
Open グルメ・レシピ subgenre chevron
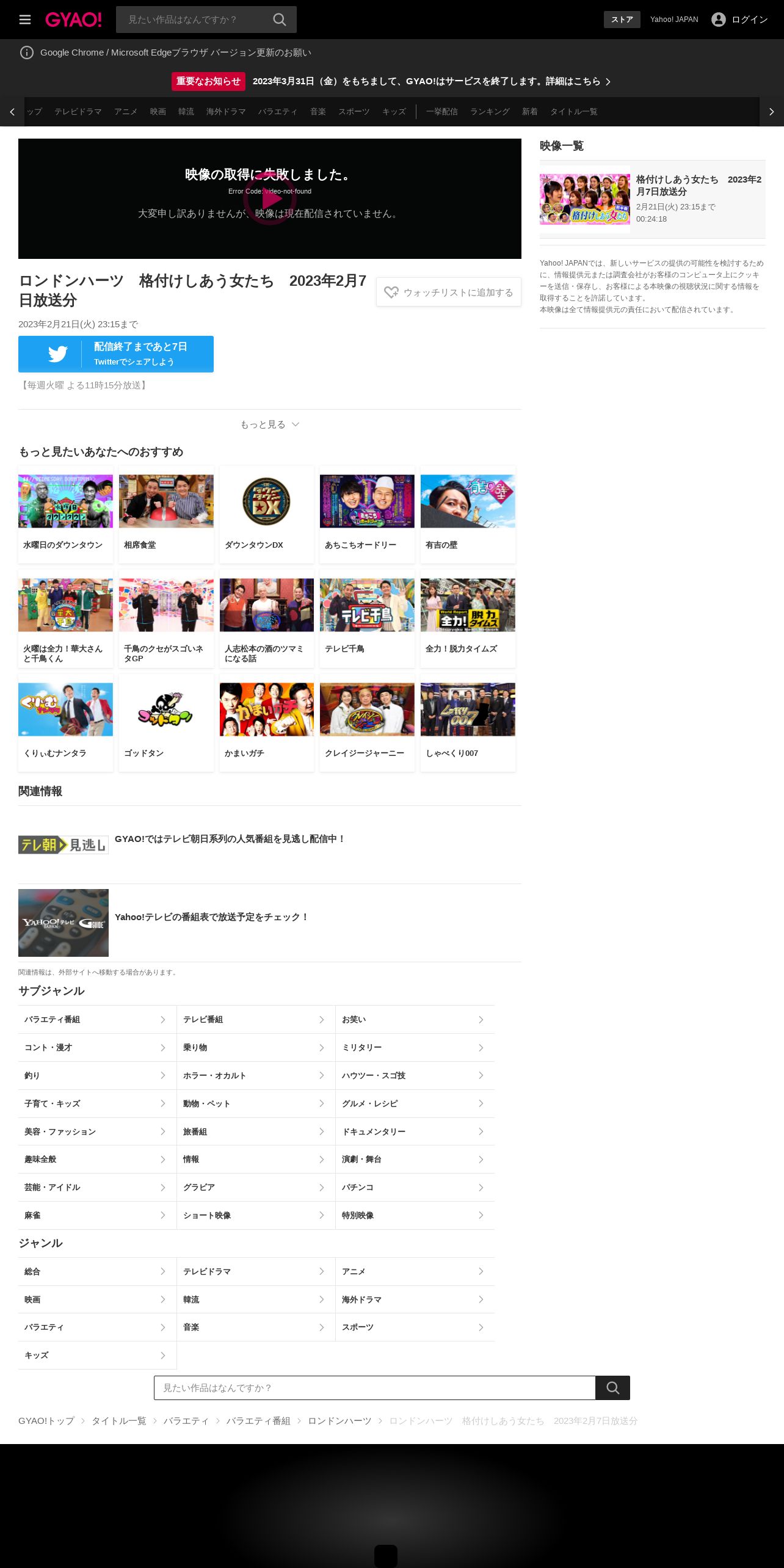481,1103
